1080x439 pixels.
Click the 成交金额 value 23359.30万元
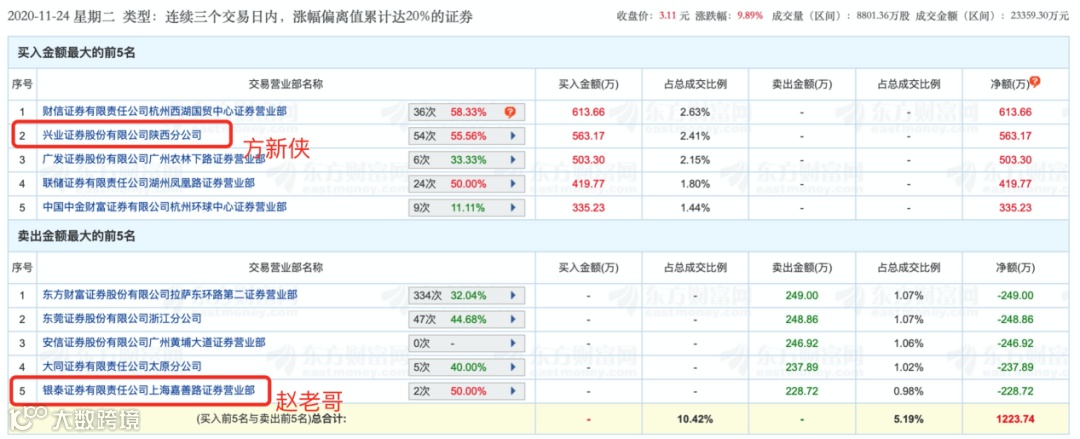click(x=1037, y=14)
